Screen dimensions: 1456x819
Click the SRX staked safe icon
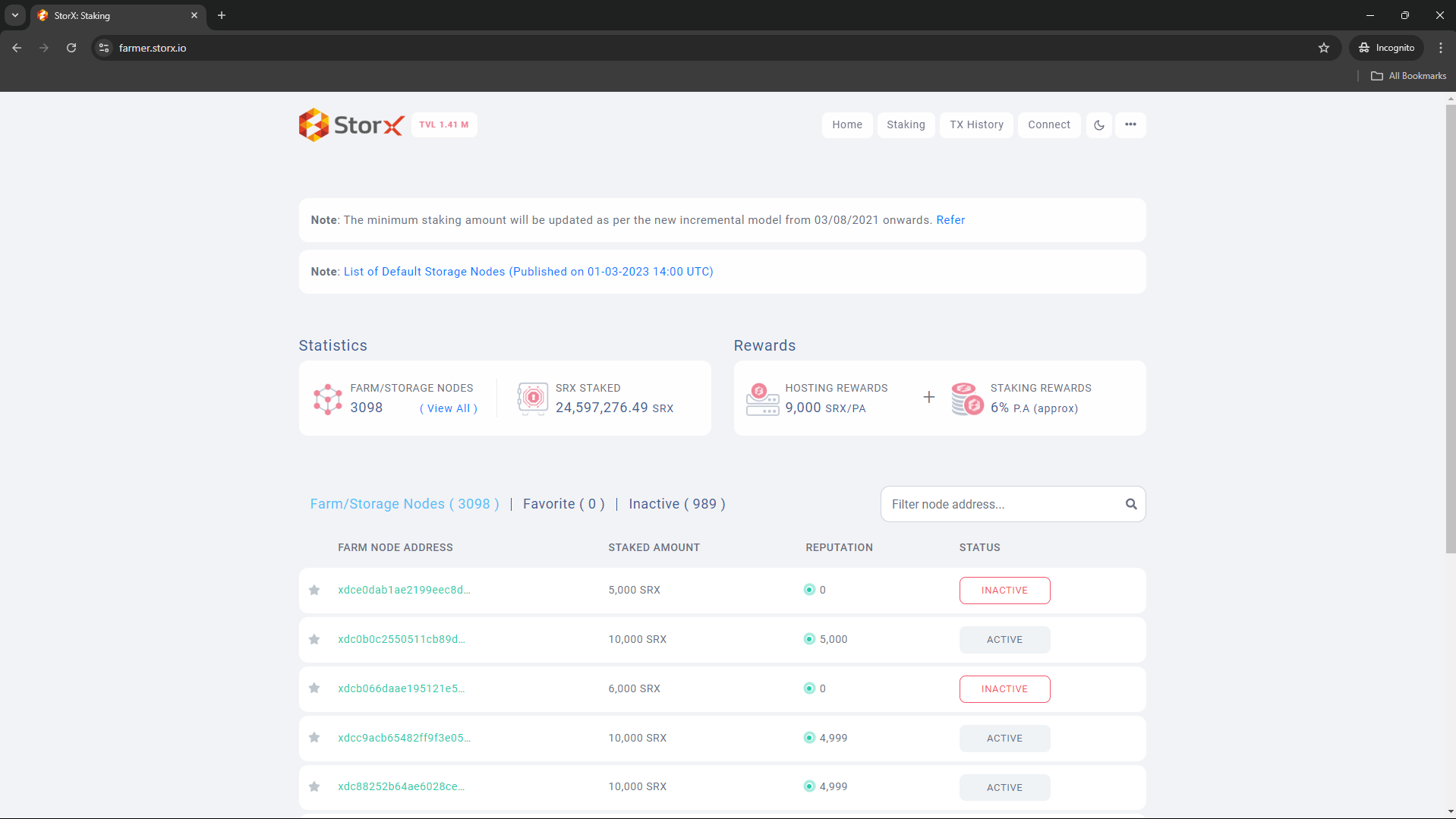coord(533,398)
